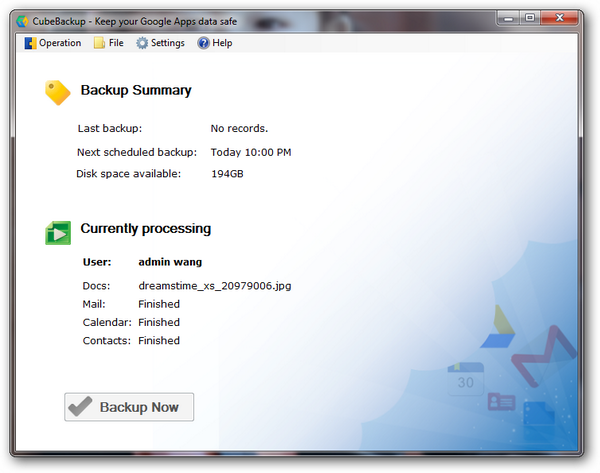
Task: Select the '194GB' disk space value
Action: tap(227, 174)
